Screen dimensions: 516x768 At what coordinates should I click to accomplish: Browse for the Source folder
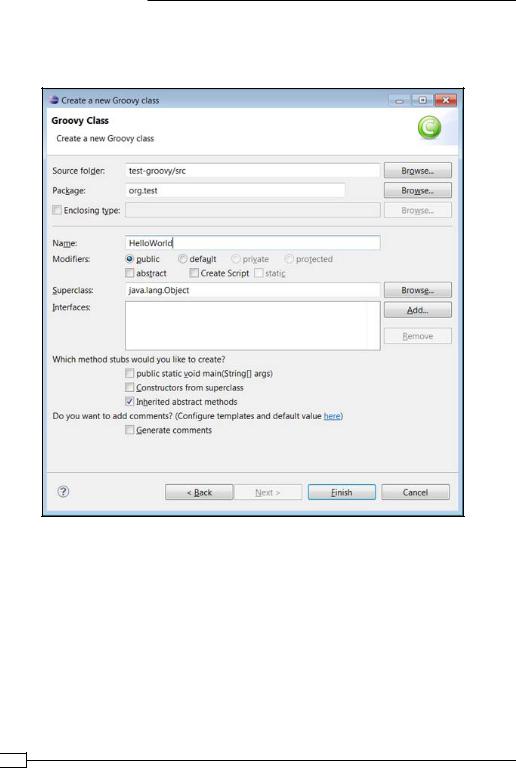418,170
